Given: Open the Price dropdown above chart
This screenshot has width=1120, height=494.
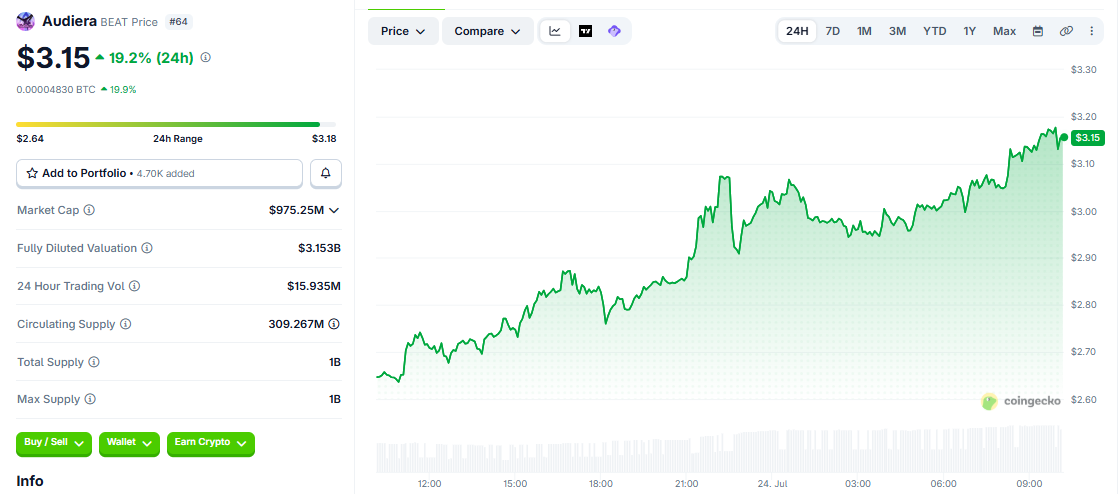Looking at the screenshot, I should point(404,31).
